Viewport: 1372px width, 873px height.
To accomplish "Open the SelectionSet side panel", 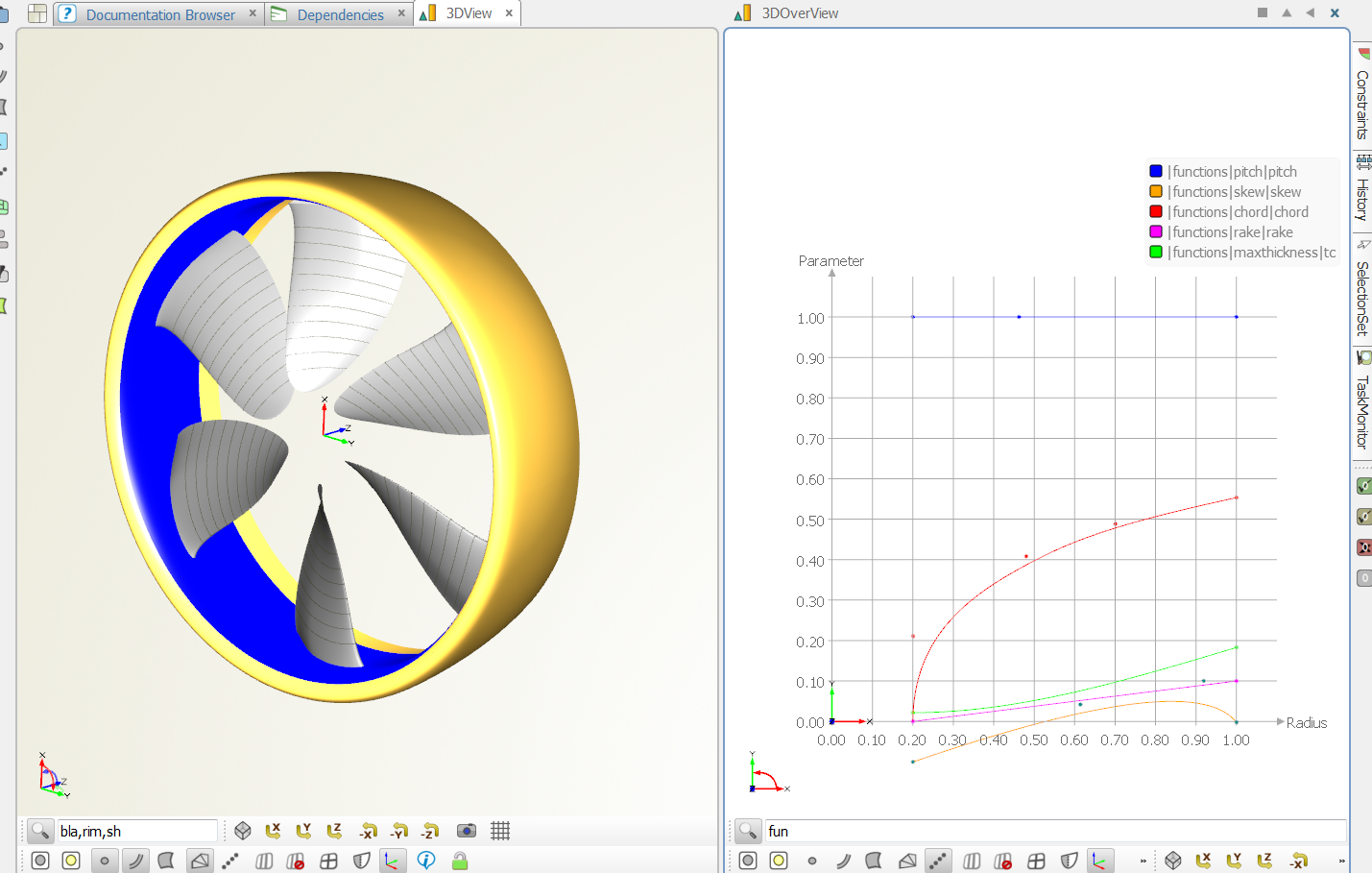I will (1362, 288).
